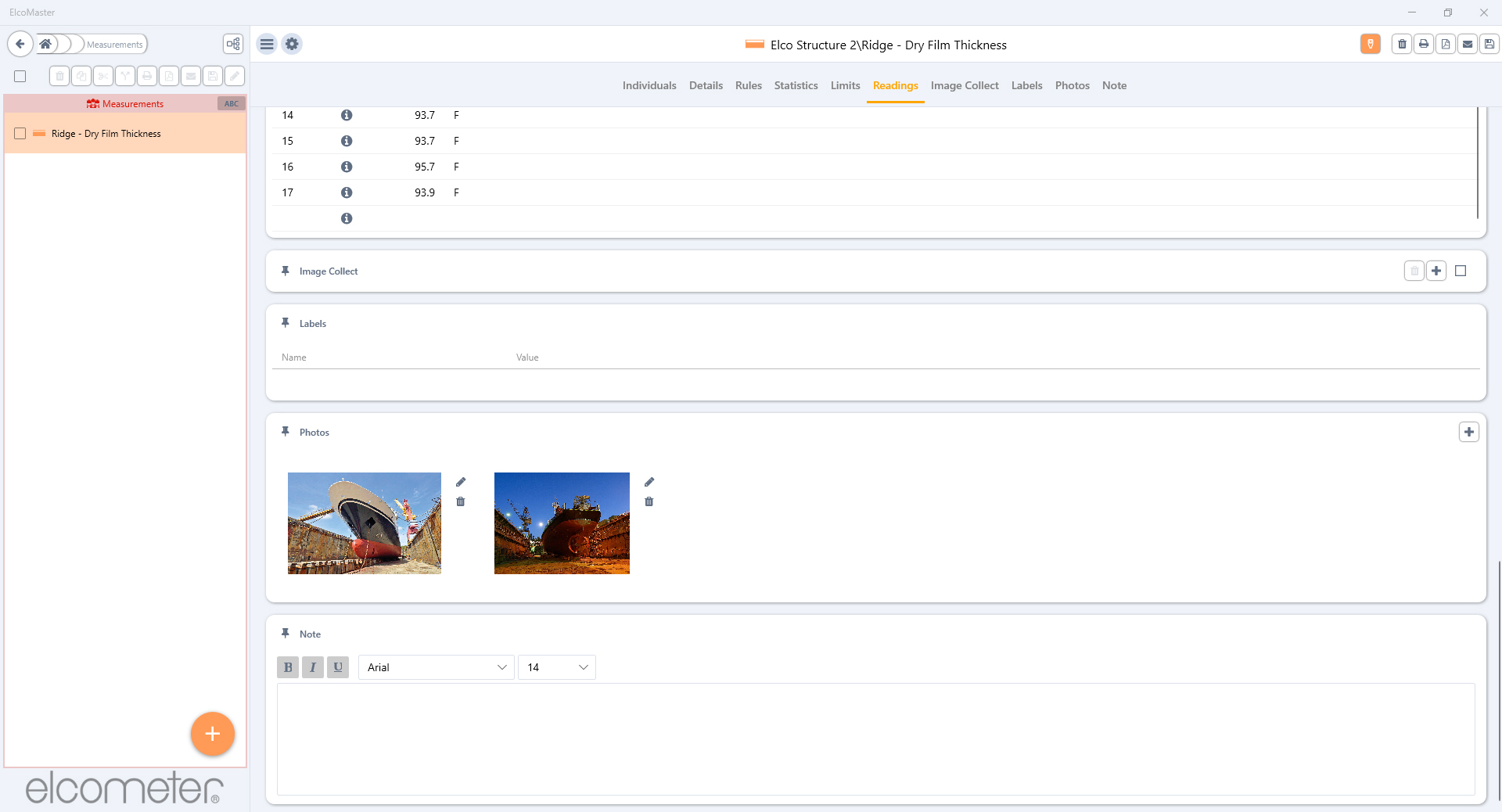Open the ElcoMaster settings gear

click(291, 44)
